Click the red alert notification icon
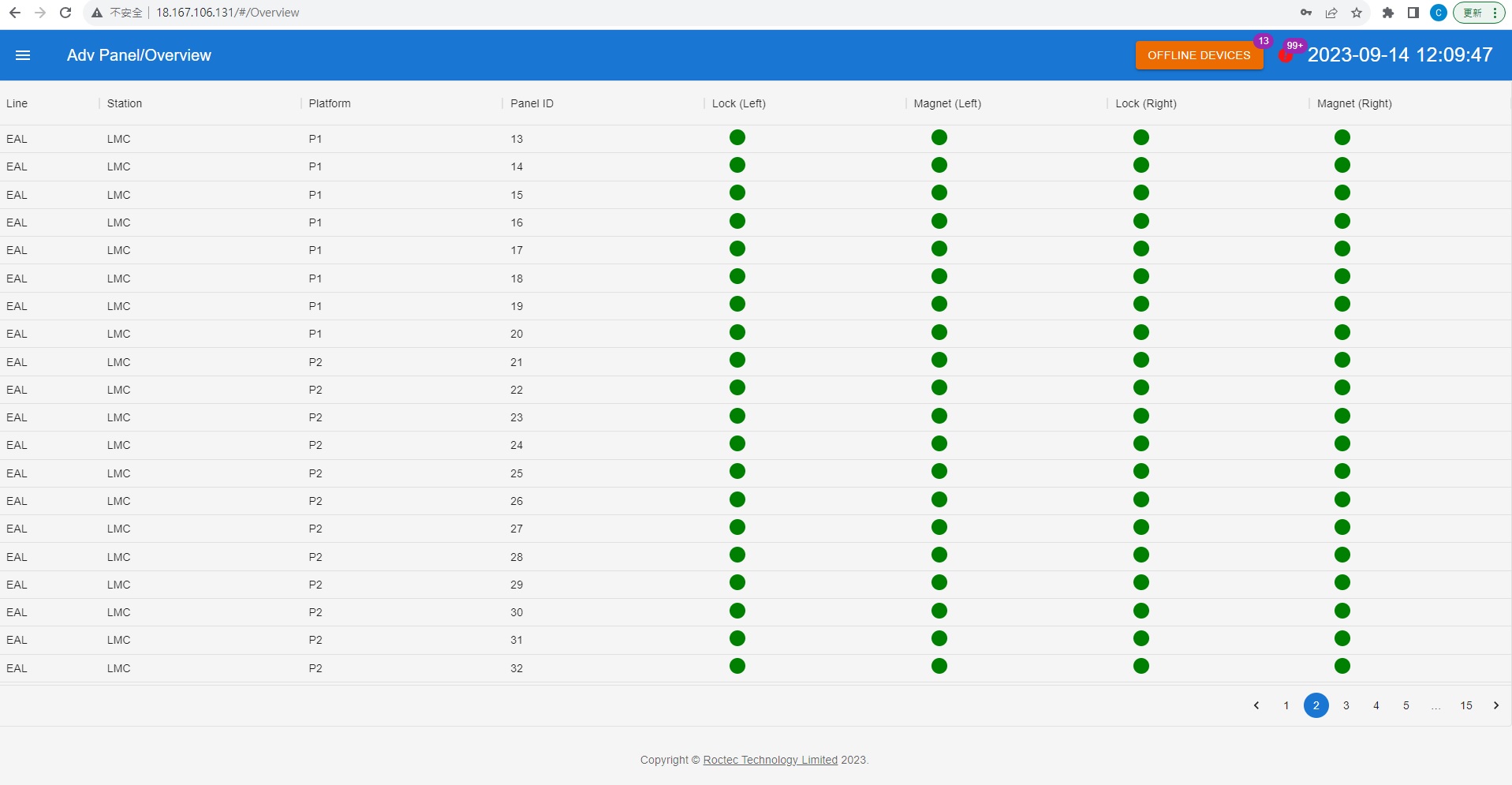Viewport: 1512px width, 785px height. point(1286,55)
